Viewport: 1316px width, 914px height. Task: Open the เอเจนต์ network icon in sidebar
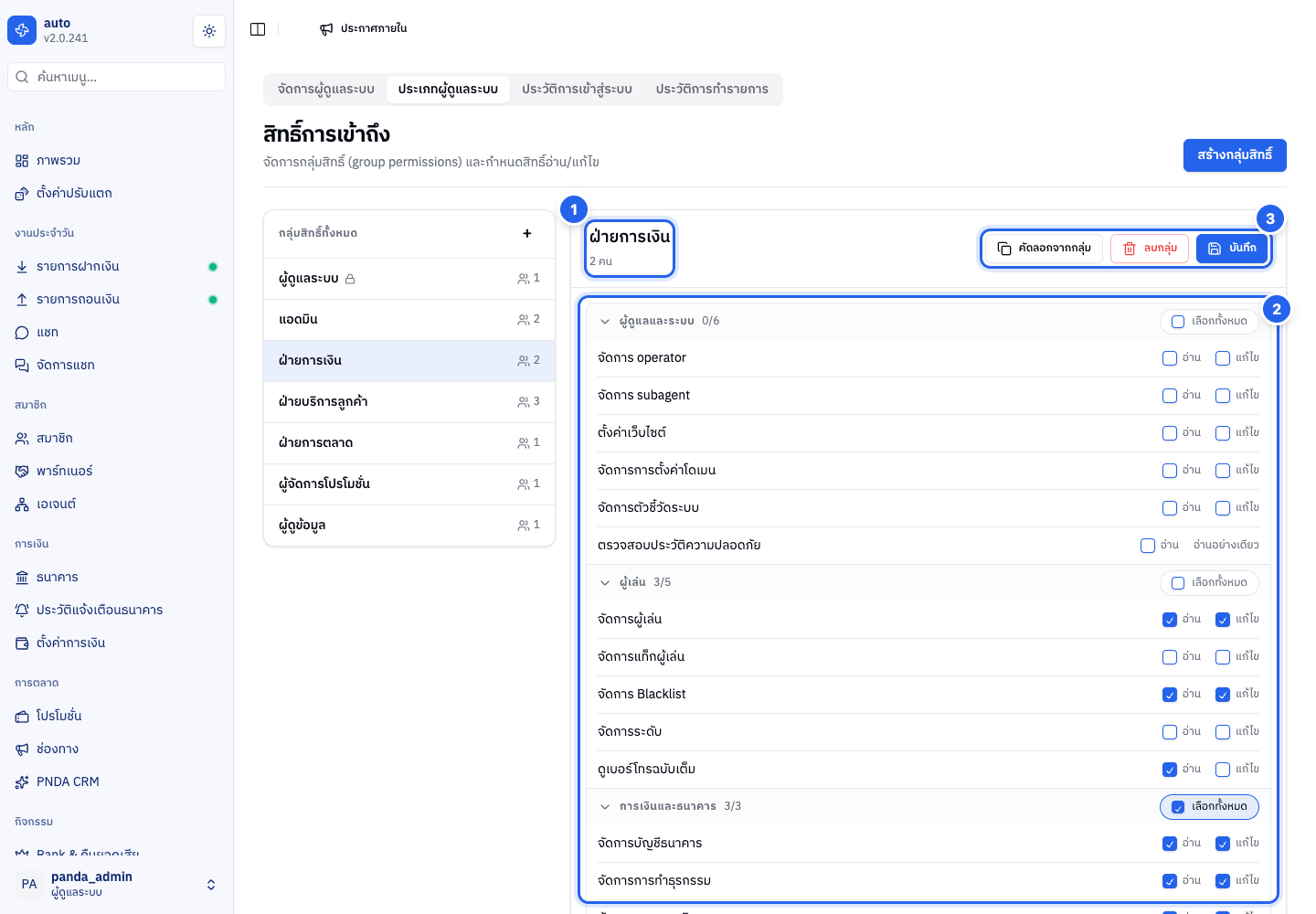click(22, 505)
